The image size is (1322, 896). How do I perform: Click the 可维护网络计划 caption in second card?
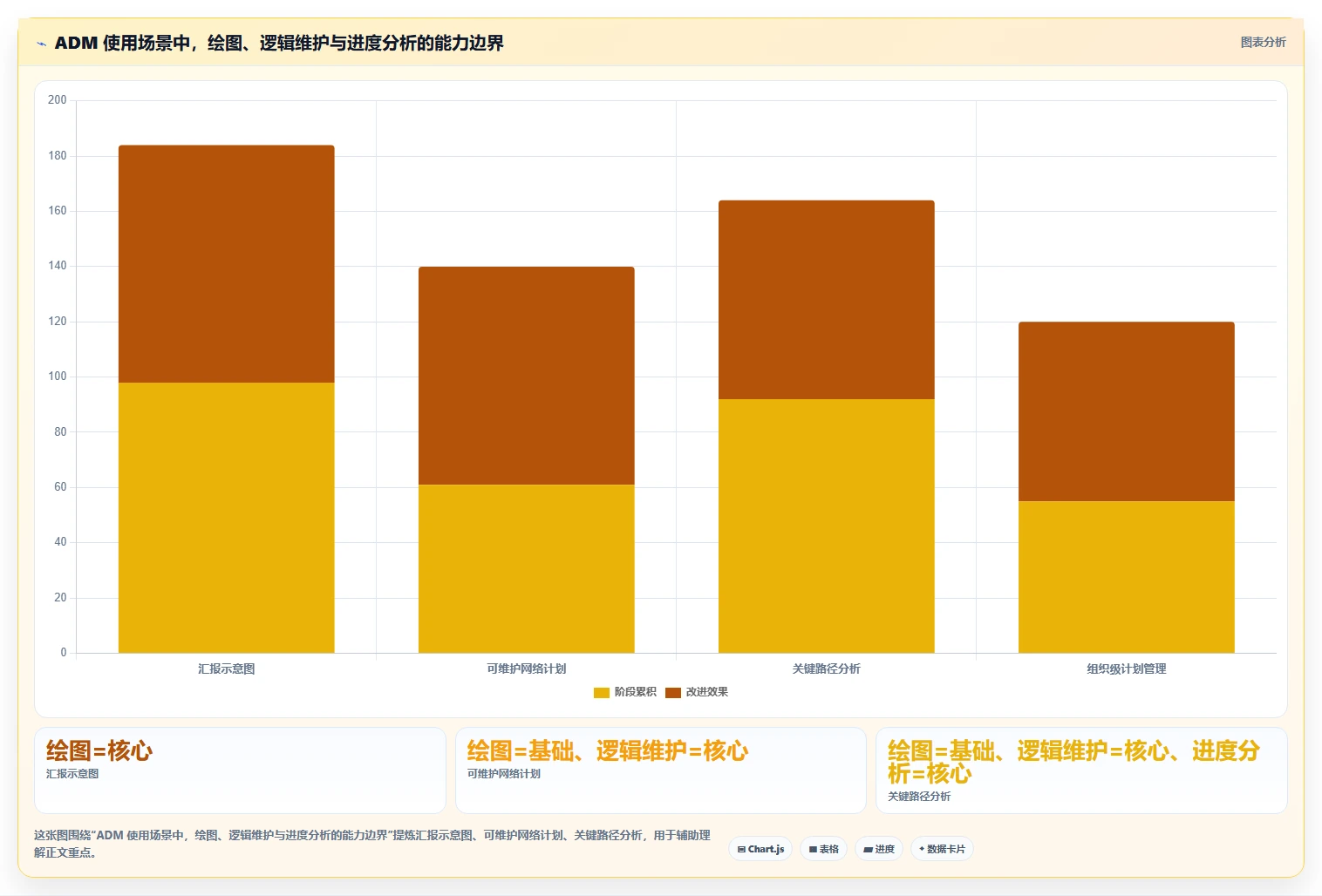[x=504, y=774]
